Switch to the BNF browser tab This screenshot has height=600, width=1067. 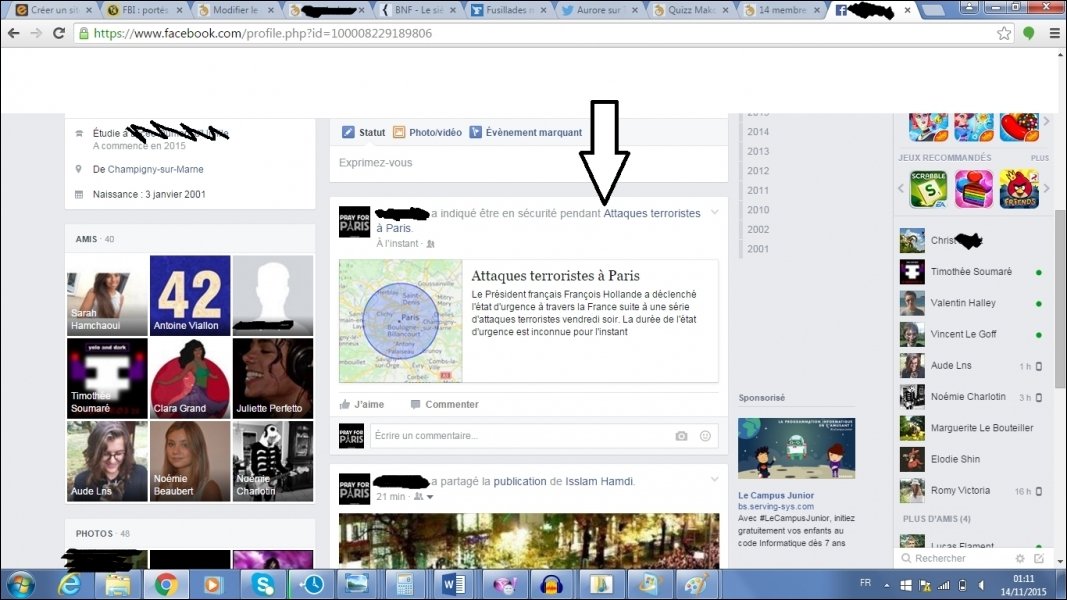[x=419, y=10]
